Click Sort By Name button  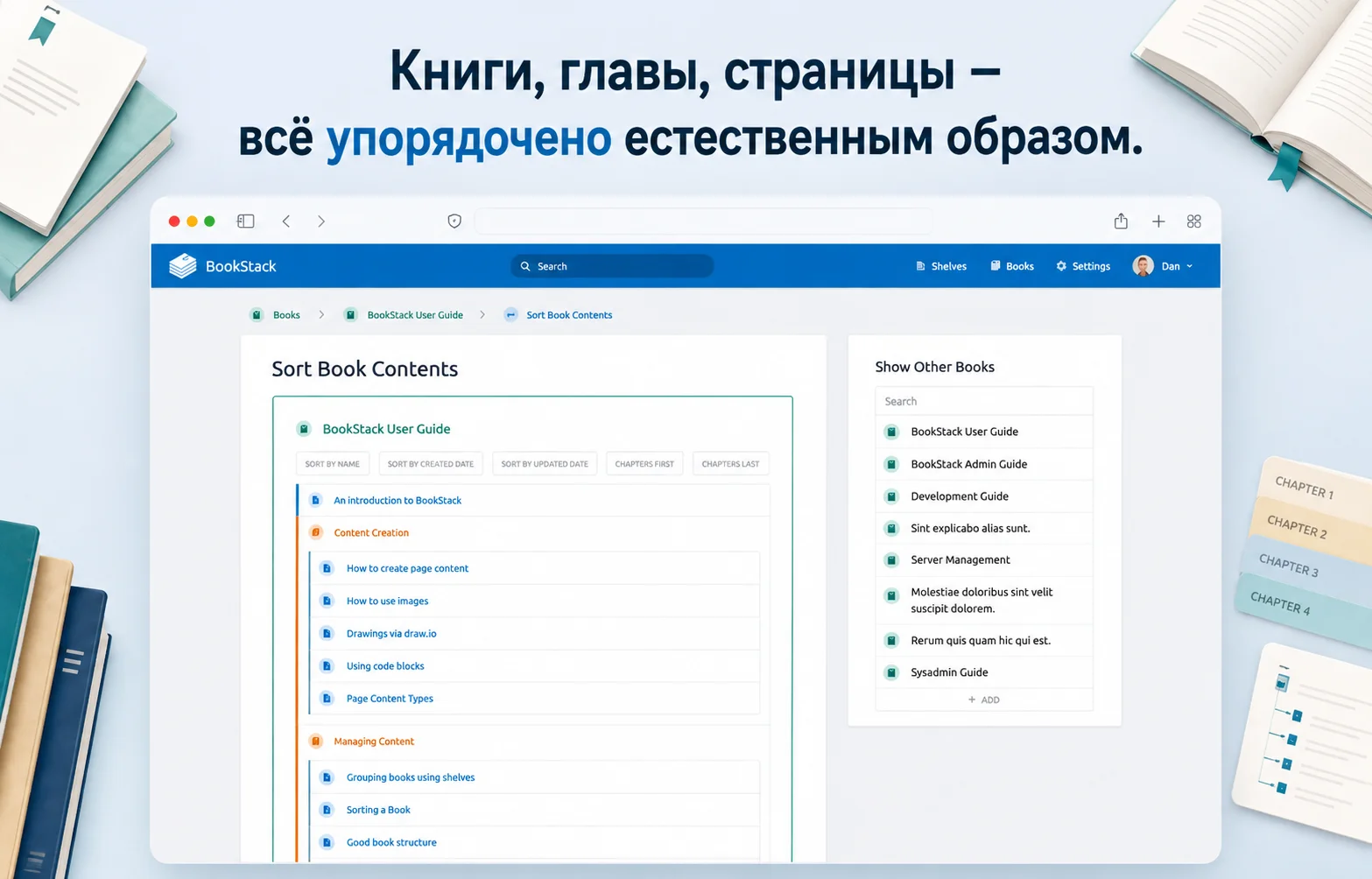tap(333, 464)
